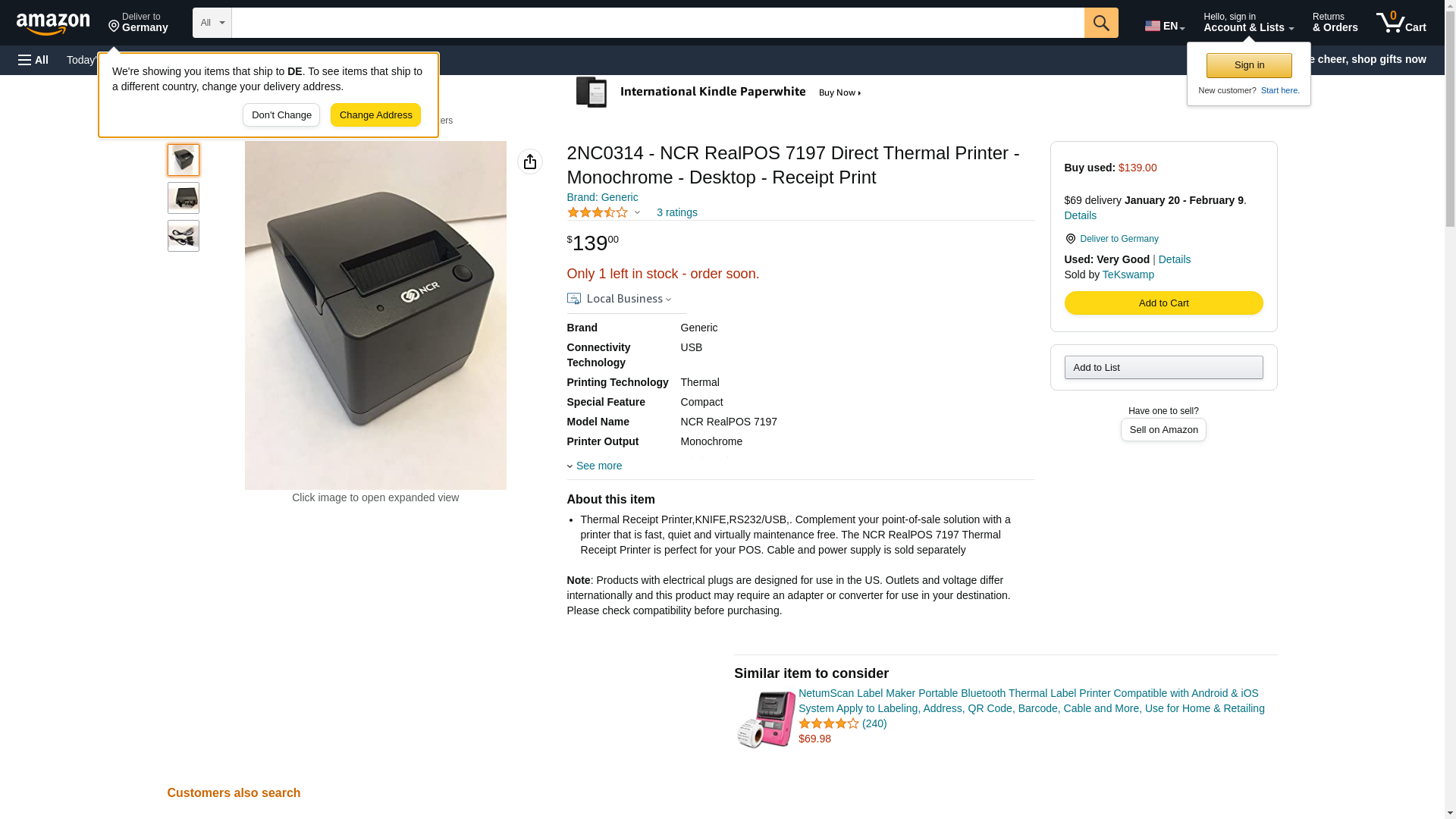Click the star rating icons
Image resolution: width=1456 pixels, height=819 pixels.
tap(598, 213)
